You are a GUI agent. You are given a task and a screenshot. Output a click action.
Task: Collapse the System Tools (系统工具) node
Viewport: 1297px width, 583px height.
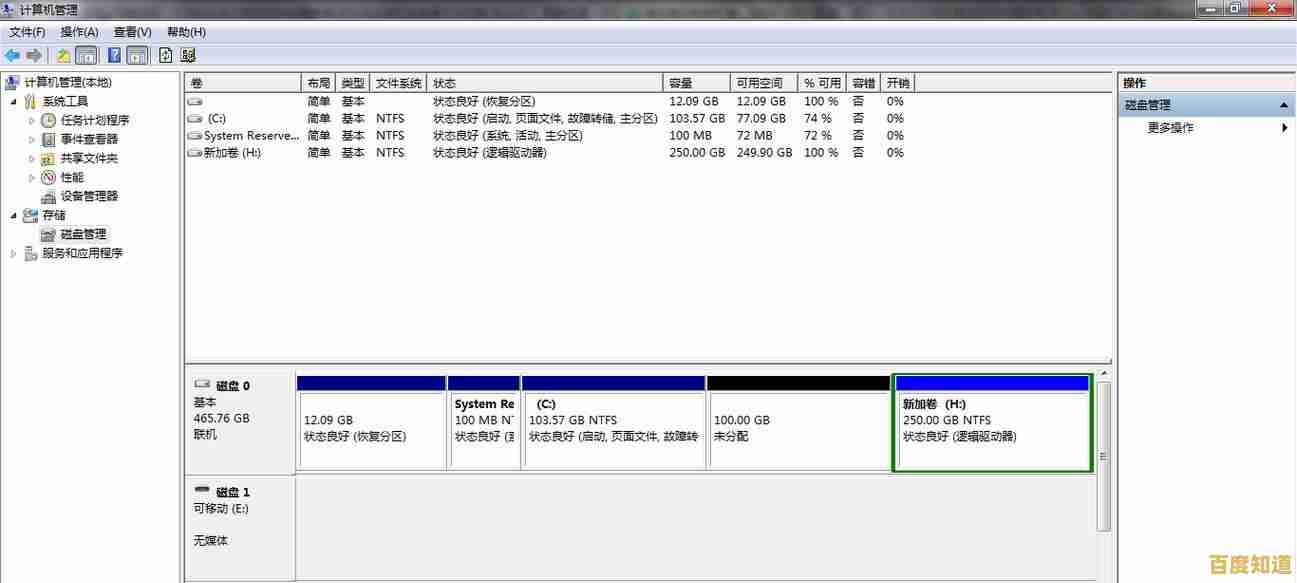[13, 101]
